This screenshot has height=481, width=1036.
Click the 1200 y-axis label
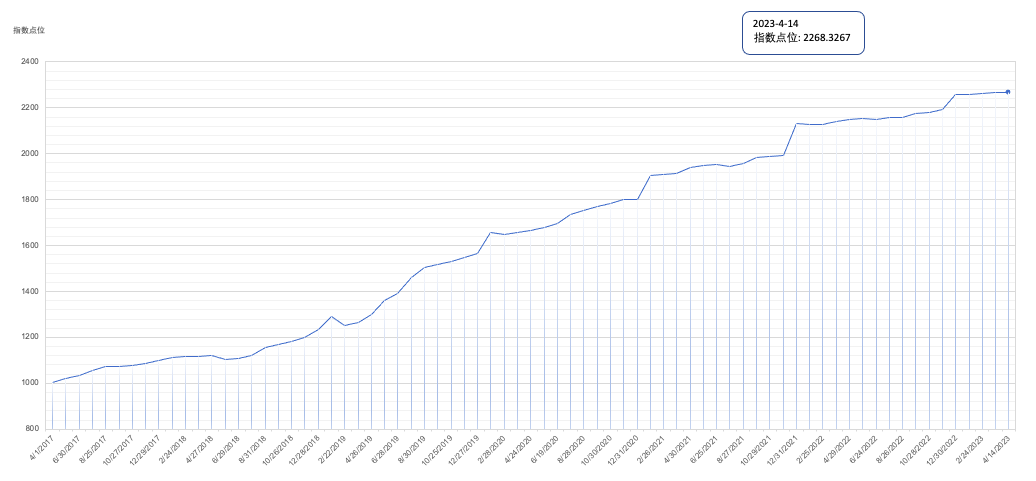pyautogui.click(x=31, y=337)
